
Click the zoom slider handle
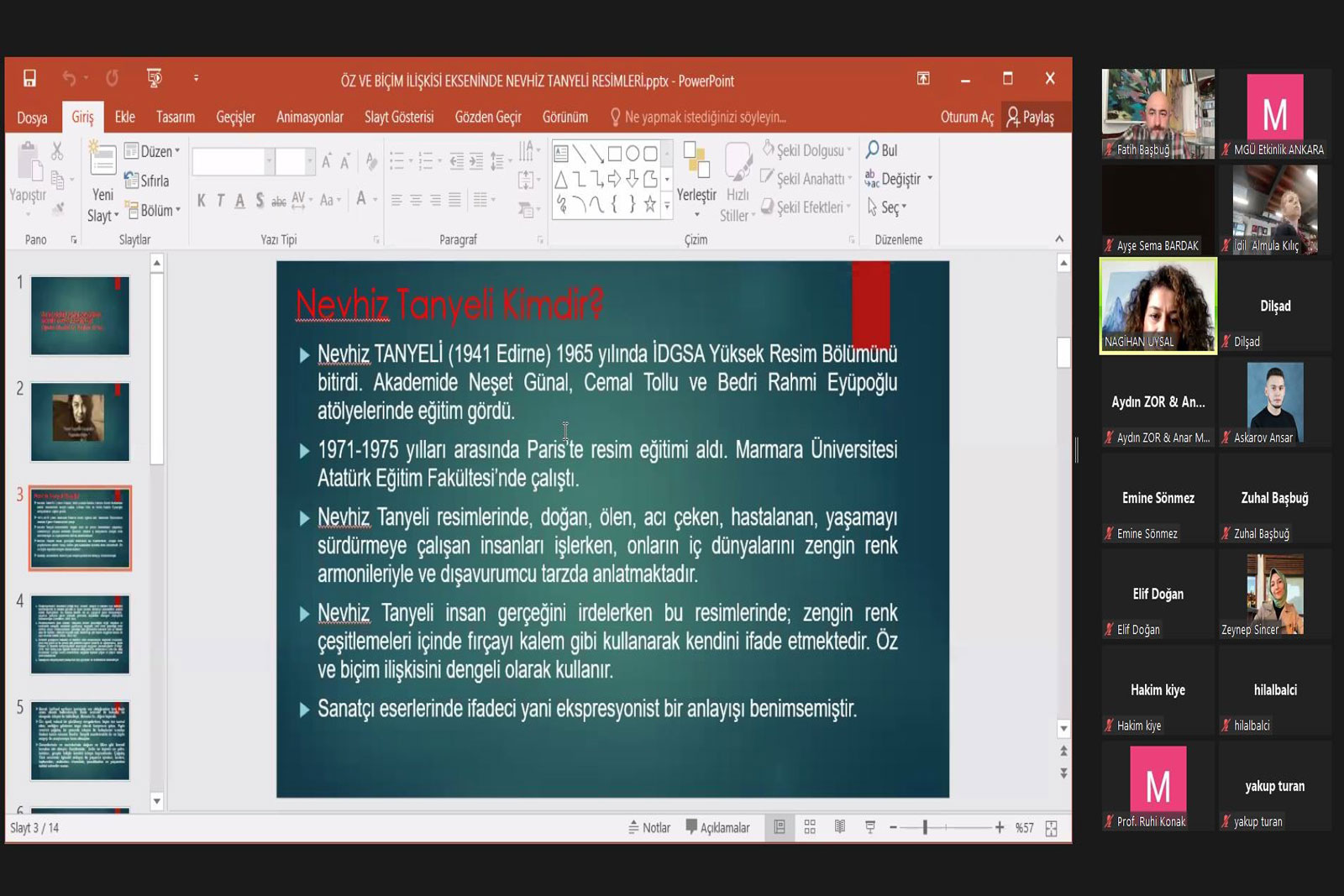coord(925,827)
